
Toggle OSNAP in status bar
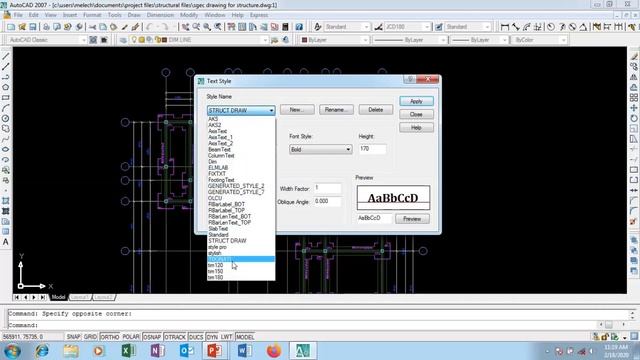(x=152, y=337)
